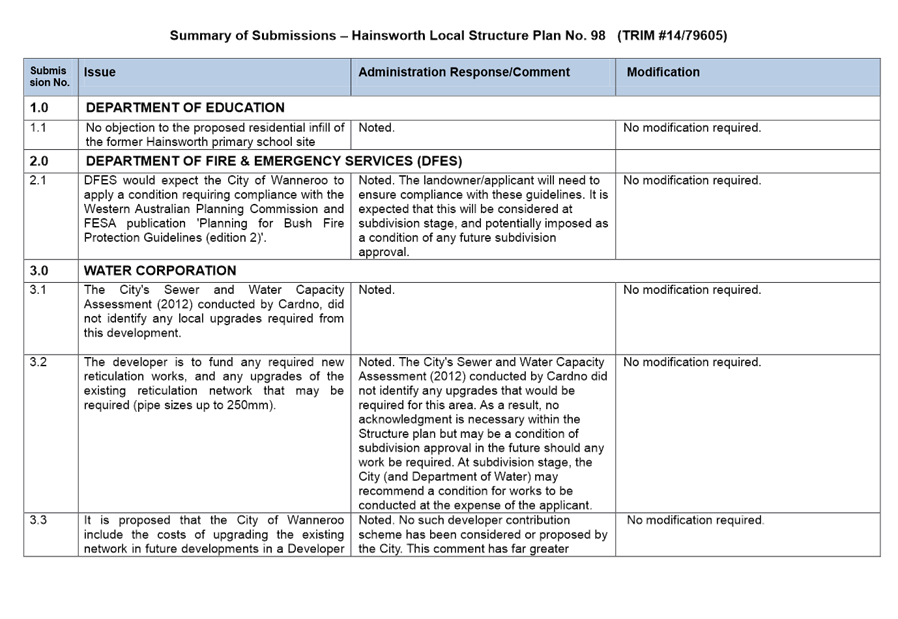Screen dimensions: 898x619
Task: Select the DFES issue text in row 2.1
Action: [214, 209]
